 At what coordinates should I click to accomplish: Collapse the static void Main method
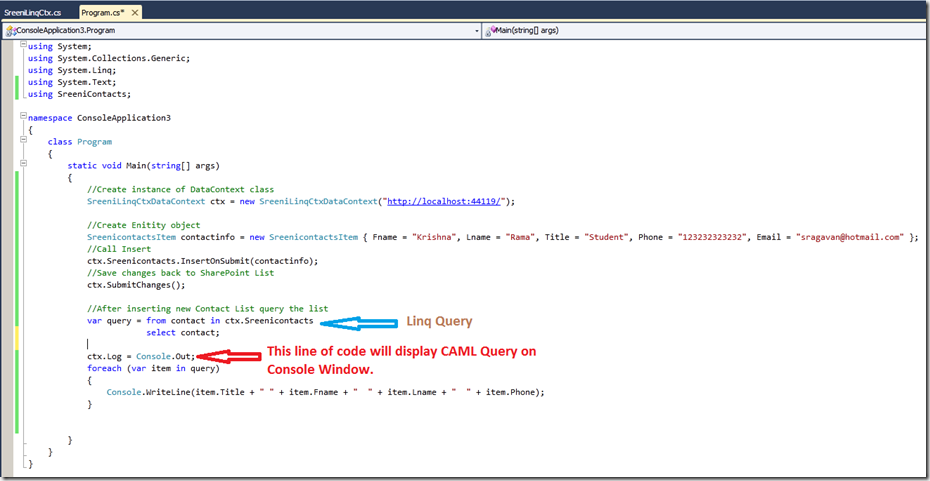23,163
